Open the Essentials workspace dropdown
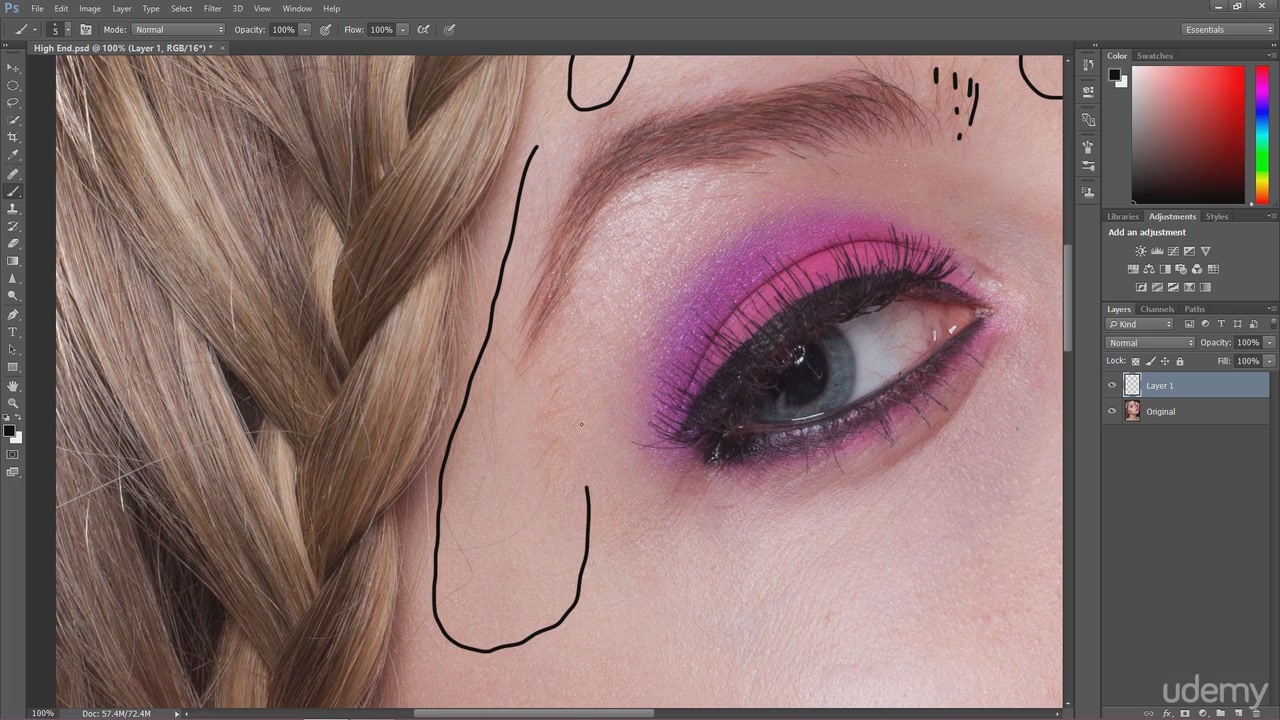 (1228, 30)
